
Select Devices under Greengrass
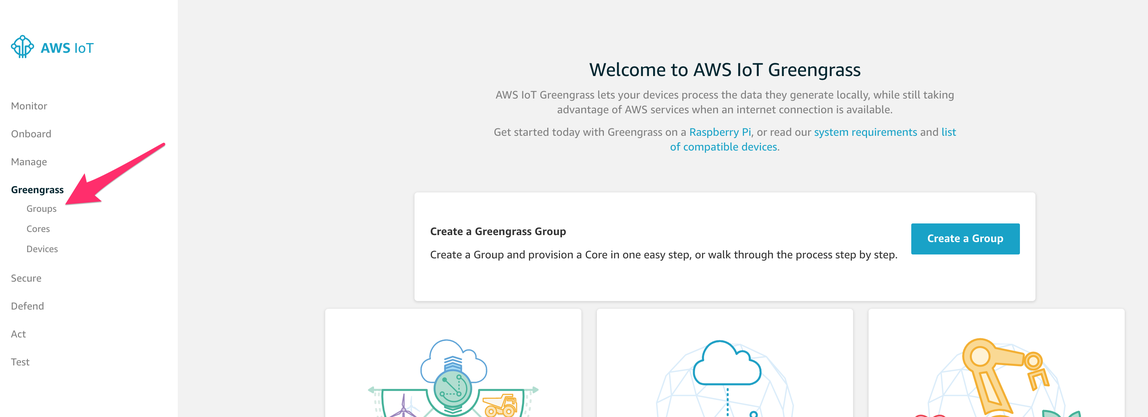click(x=42, y=249)
